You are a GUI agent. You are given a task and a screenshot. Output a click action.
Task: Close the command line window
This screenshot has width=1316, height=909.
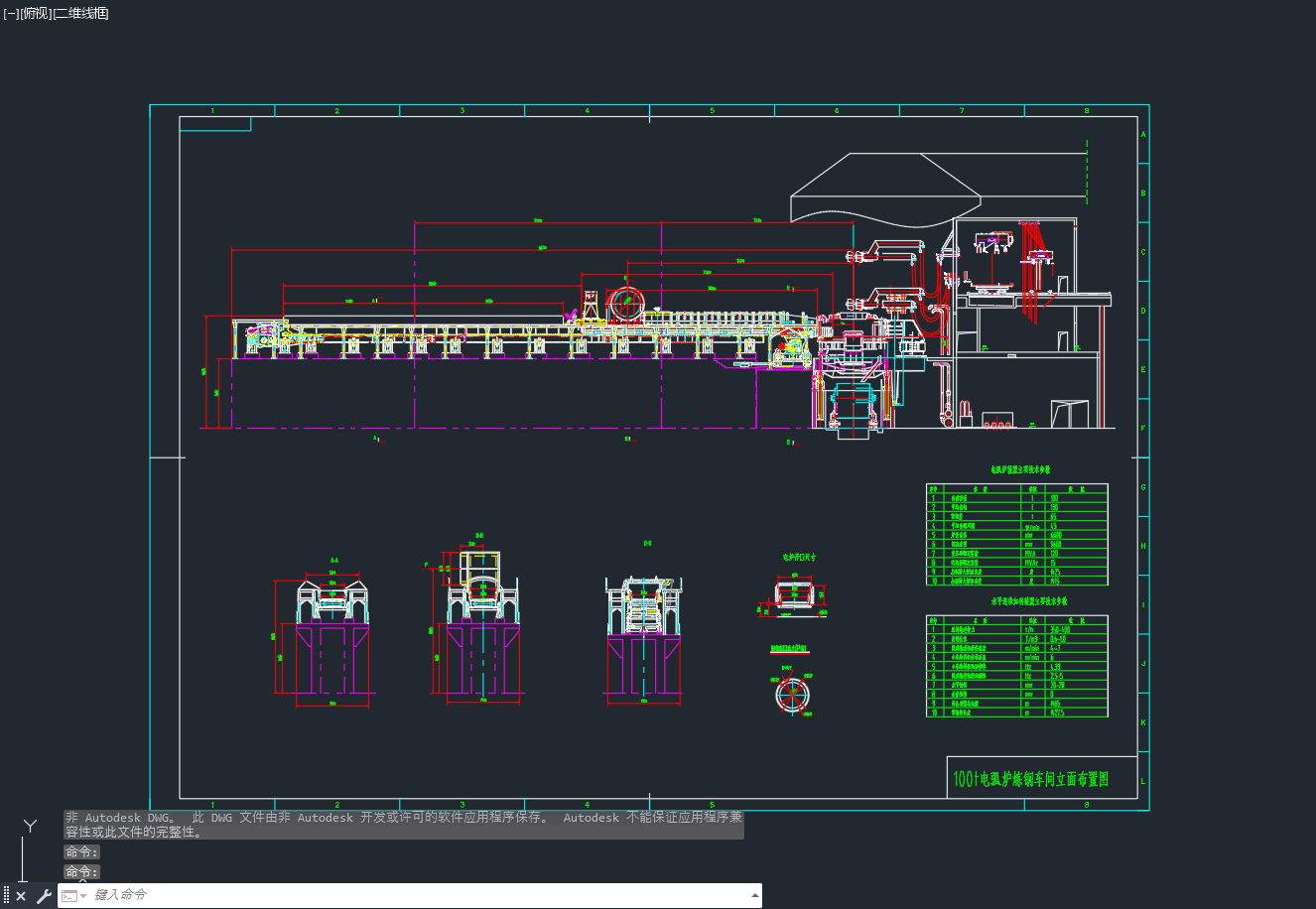click(x=21, y=896)
